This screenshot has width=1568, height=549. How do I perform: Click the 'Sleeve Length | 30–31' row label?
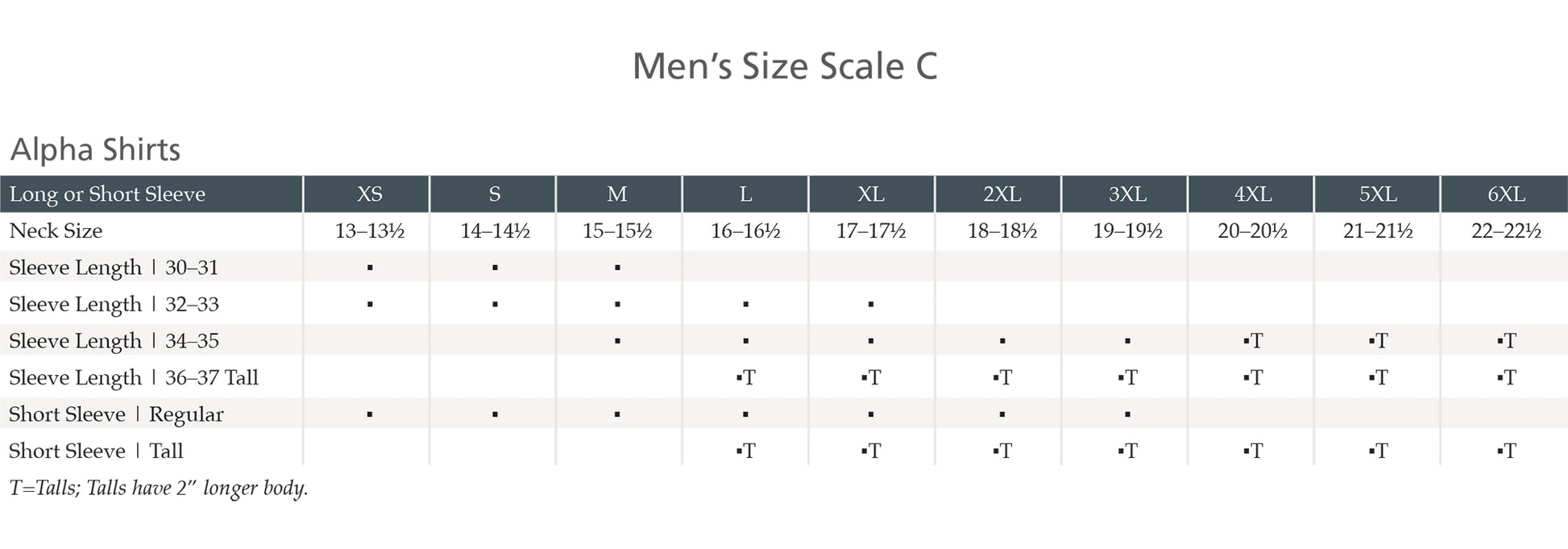pyautogui.click(x=114, y=268)
